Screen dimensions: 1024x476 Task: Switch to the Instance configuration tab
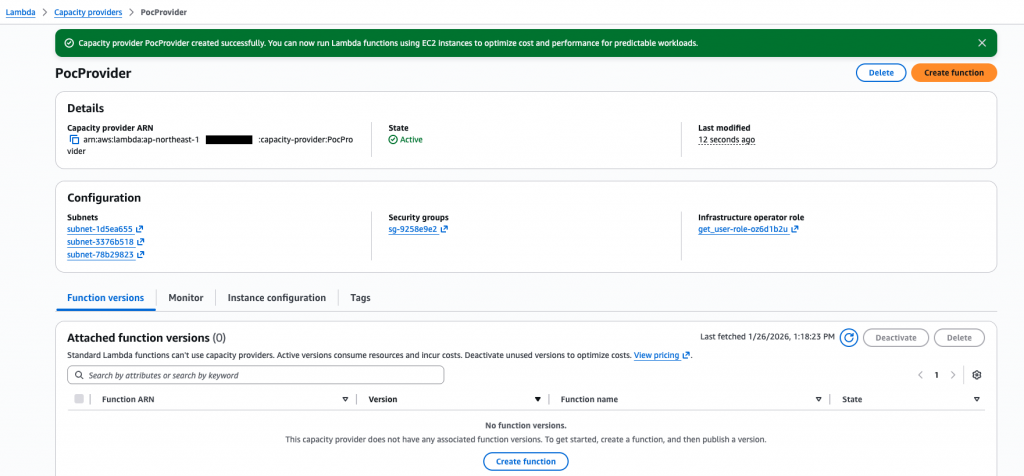click(x=276, y=298)
